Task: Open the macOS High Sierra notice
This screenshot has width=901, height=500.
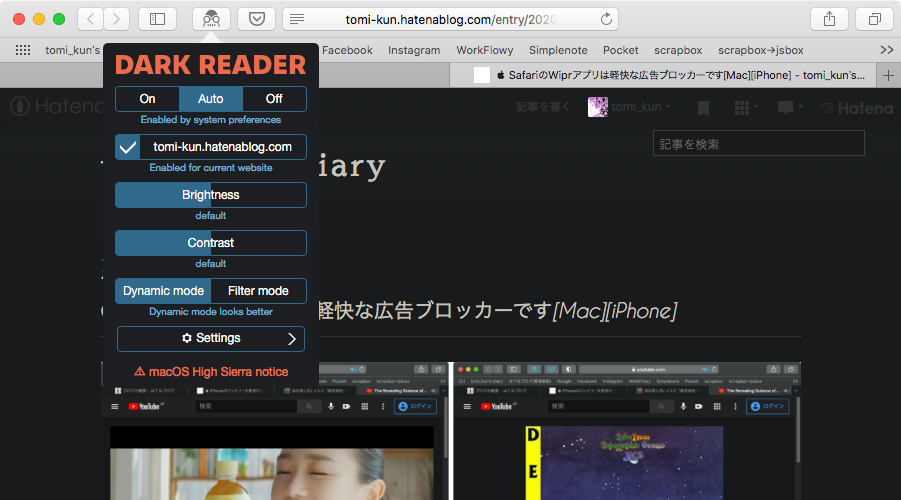Action: coord(211,372)
